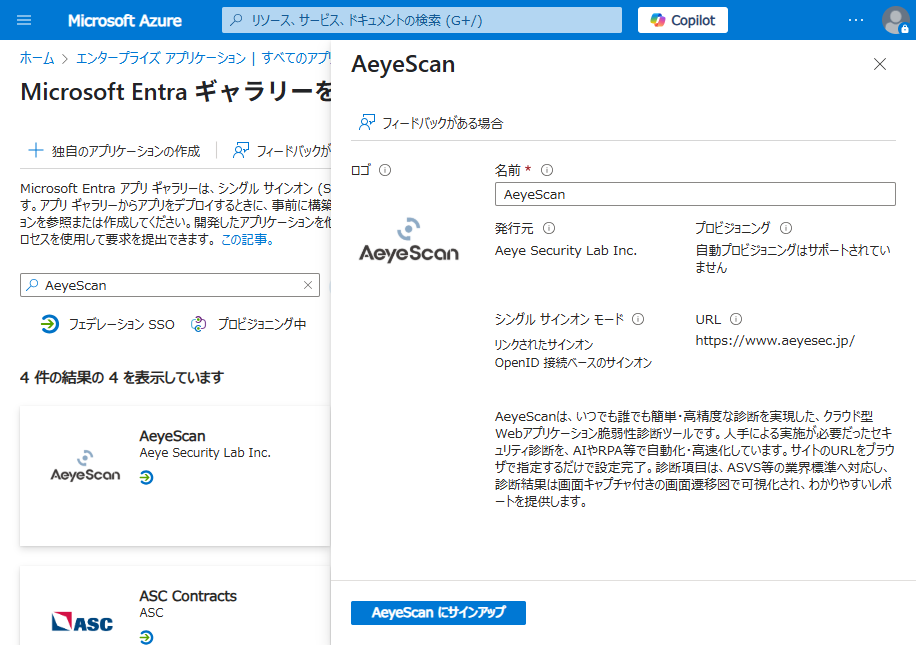
Task: Toggle the プロビジョニング中 filter
Action: coord(249,324)
